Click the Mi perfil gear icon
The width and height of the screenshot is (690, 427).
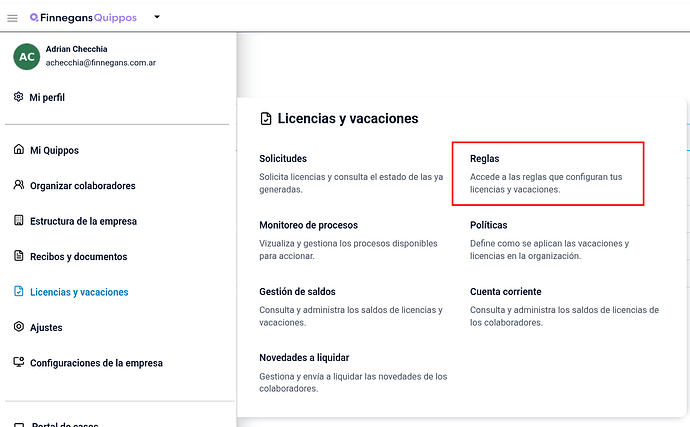[18, 97]
